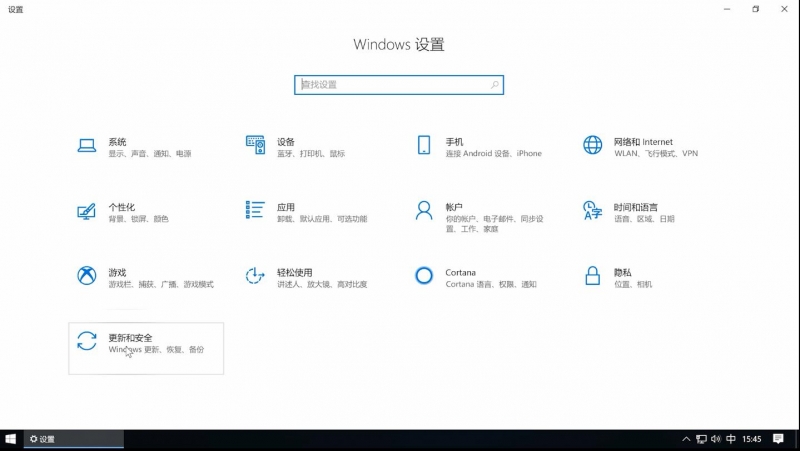Open the 帐户 person icon
This screenshot has height=451, width=800.
click(424, 210)
